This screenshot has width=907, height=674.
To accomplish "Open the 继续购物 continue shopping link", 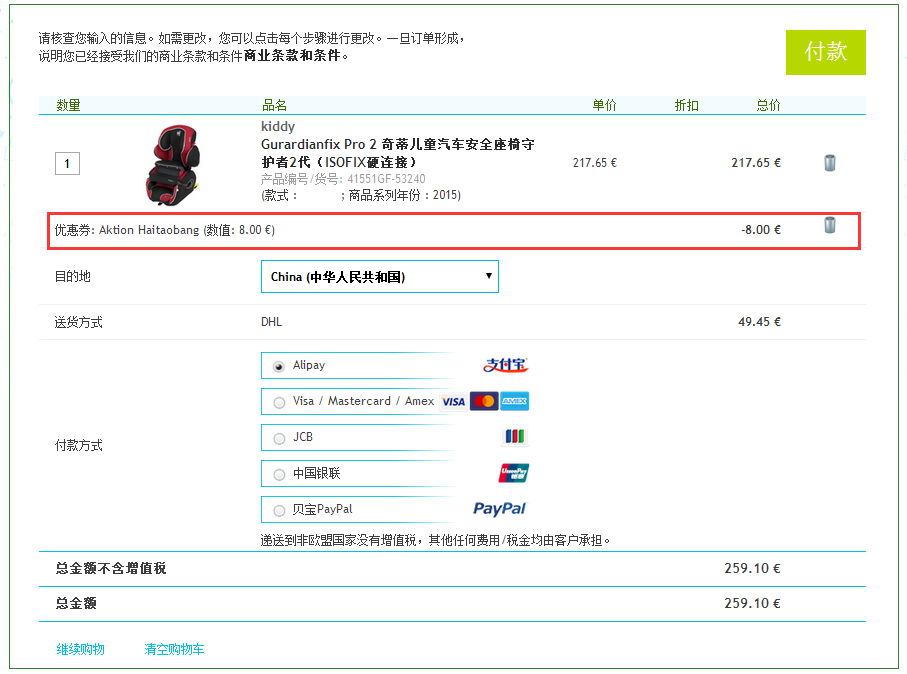I will coord(80,649).
